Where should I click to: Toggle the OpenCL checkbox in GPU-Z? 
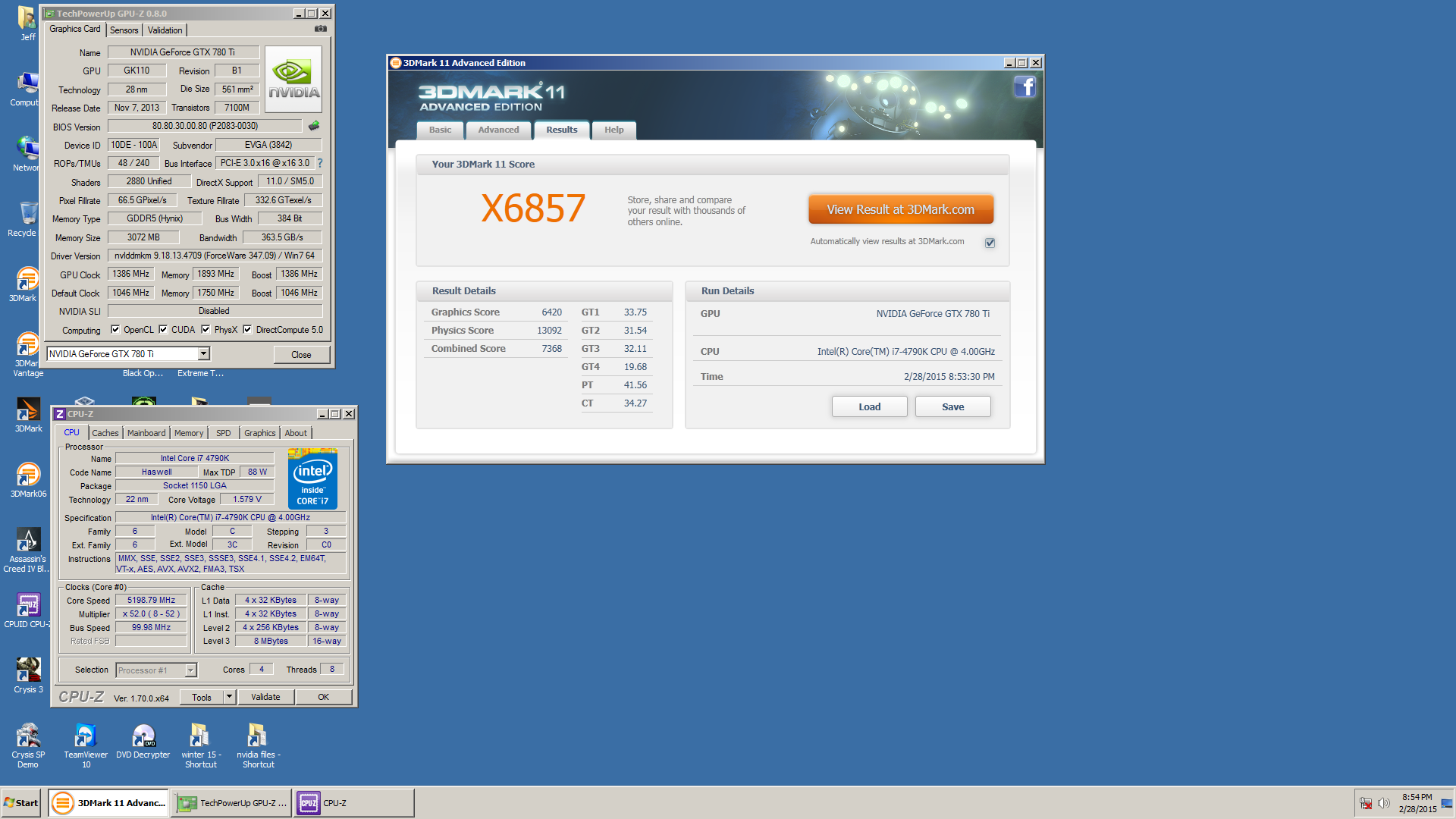pyautogui.click(x=115, y=330)
